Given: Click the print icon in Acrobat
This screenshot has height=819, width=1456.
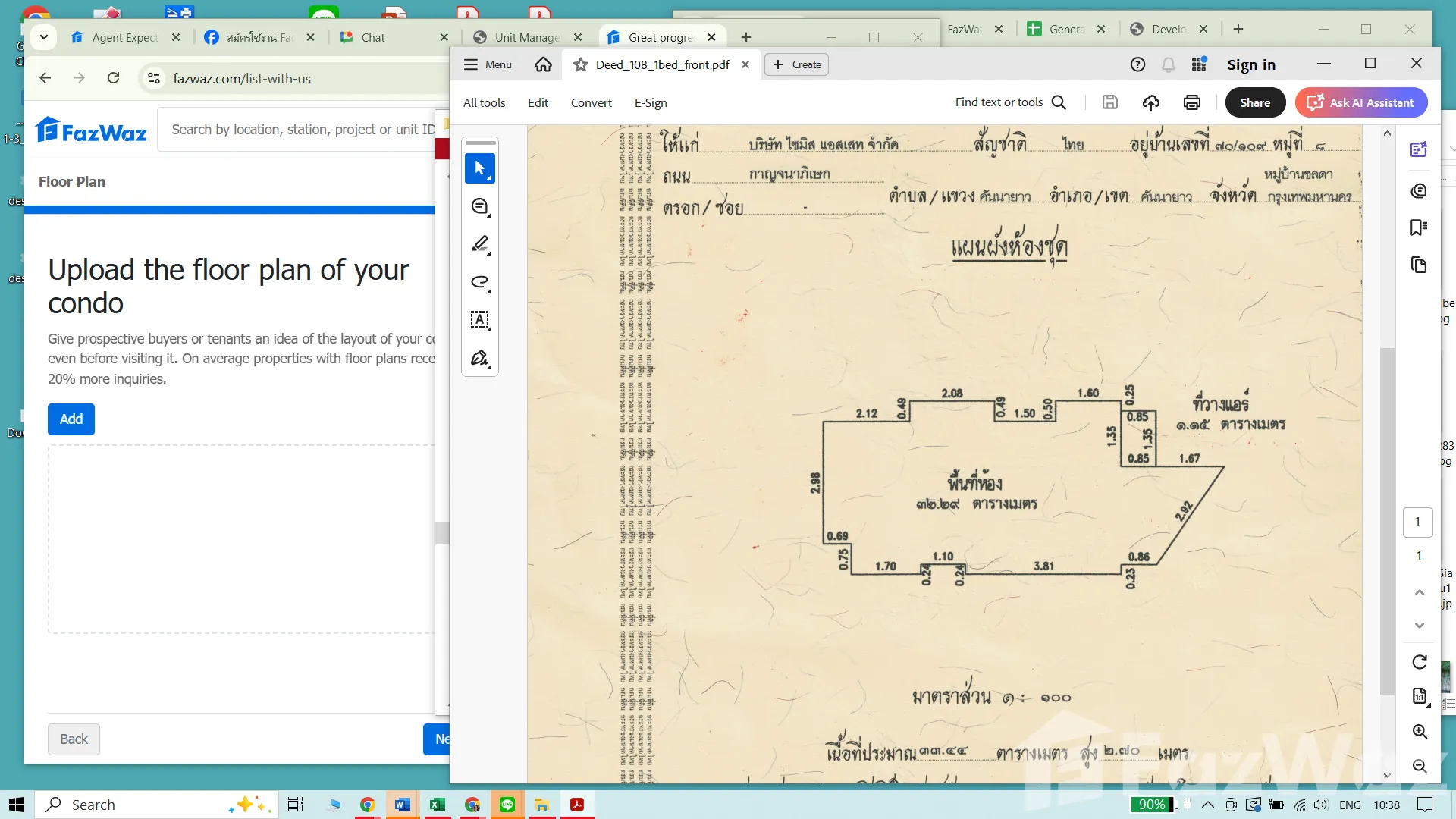Looking at the screenshot, I should 1191,102.
